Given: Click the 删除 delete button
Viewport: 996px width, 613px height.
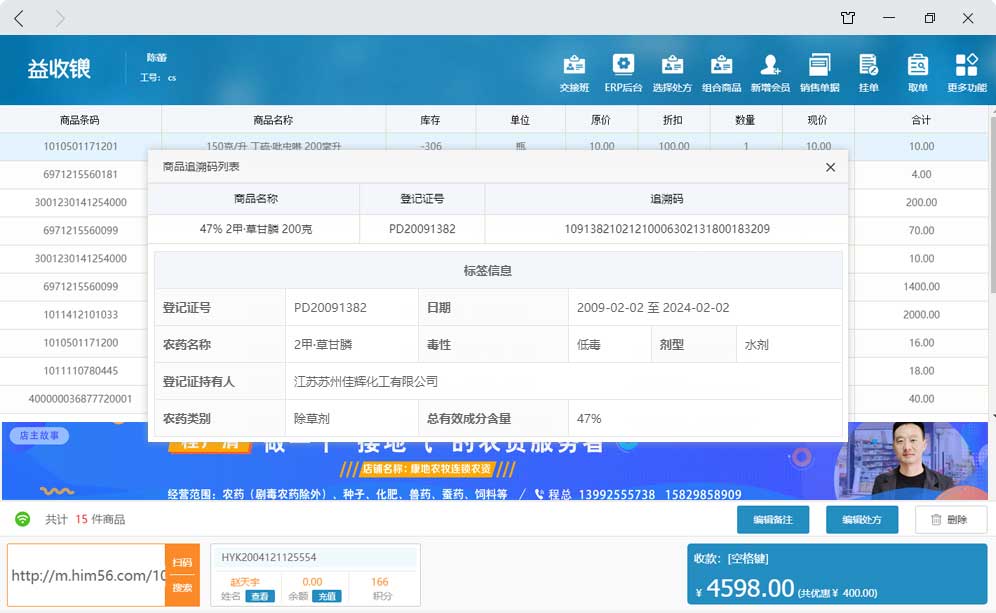Looking at the screenshot, I should (x=949, y=520).
